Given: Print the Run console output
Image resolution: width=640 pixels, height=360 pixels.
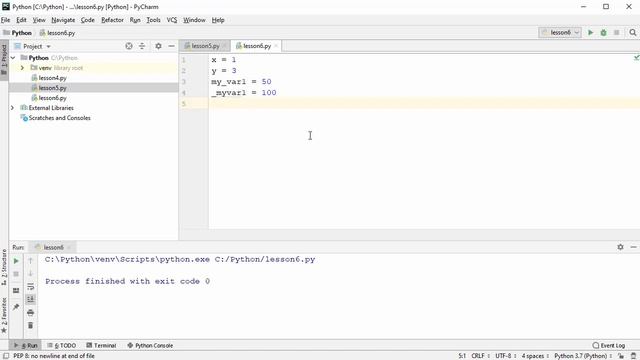Looking at the screenshot, I should click(x=30, y=313).
